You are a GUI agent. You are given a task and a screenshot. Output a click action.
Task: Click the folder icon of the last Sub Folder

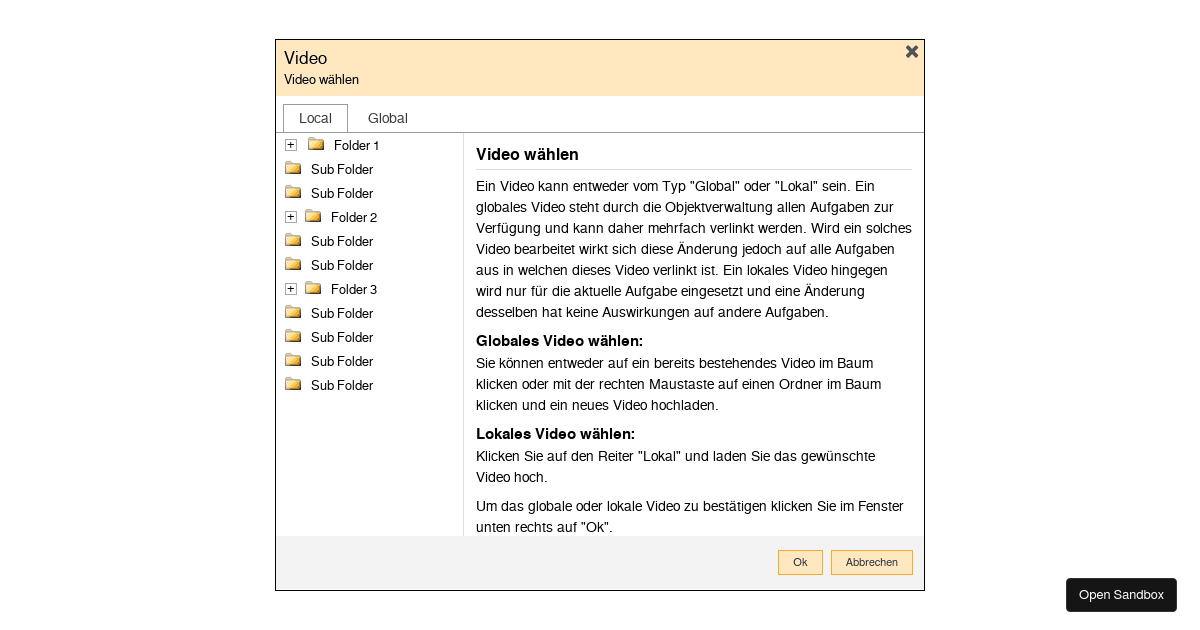tap(292, 385)
